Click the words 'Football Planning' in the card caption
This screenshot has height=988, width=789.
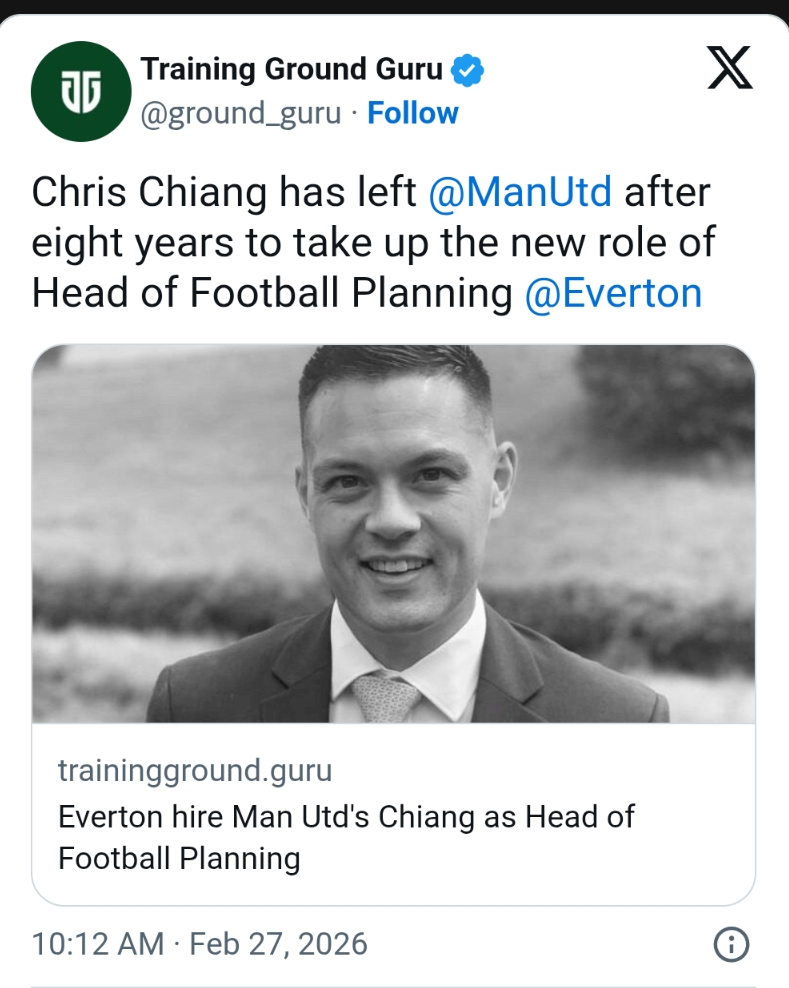179,858
